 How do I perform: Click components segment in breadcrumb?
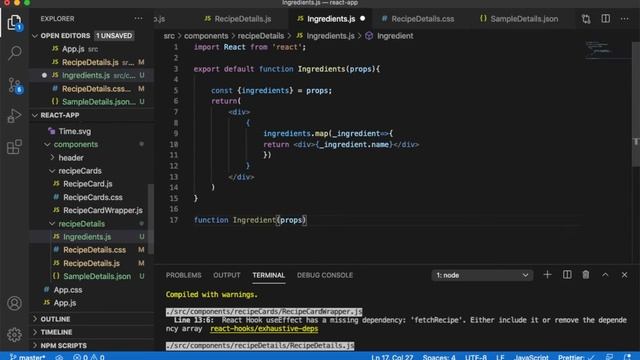pyautogui.click(x=206, y=36)
